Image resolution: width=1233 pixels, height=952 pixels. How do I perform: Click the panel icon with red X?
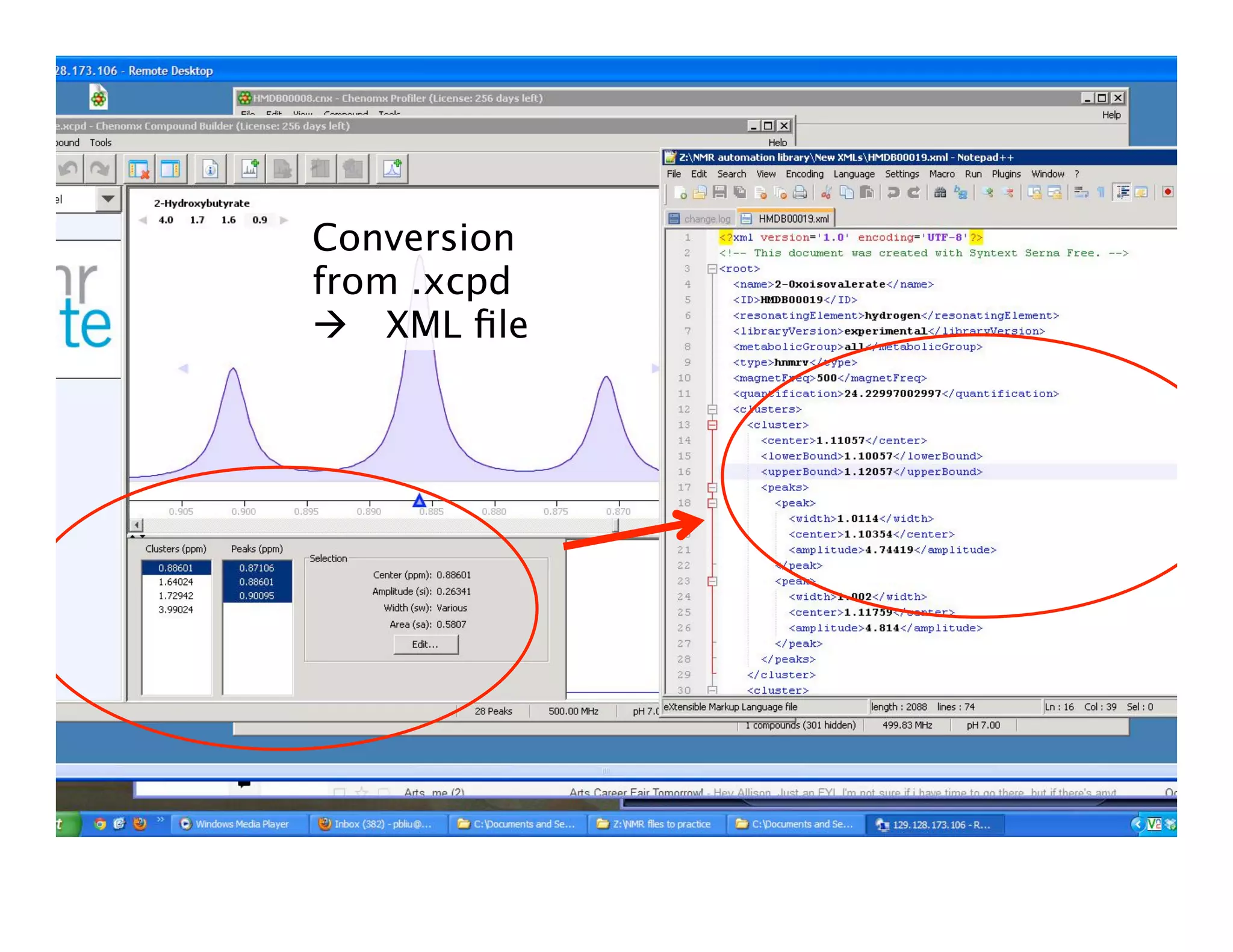139,169
